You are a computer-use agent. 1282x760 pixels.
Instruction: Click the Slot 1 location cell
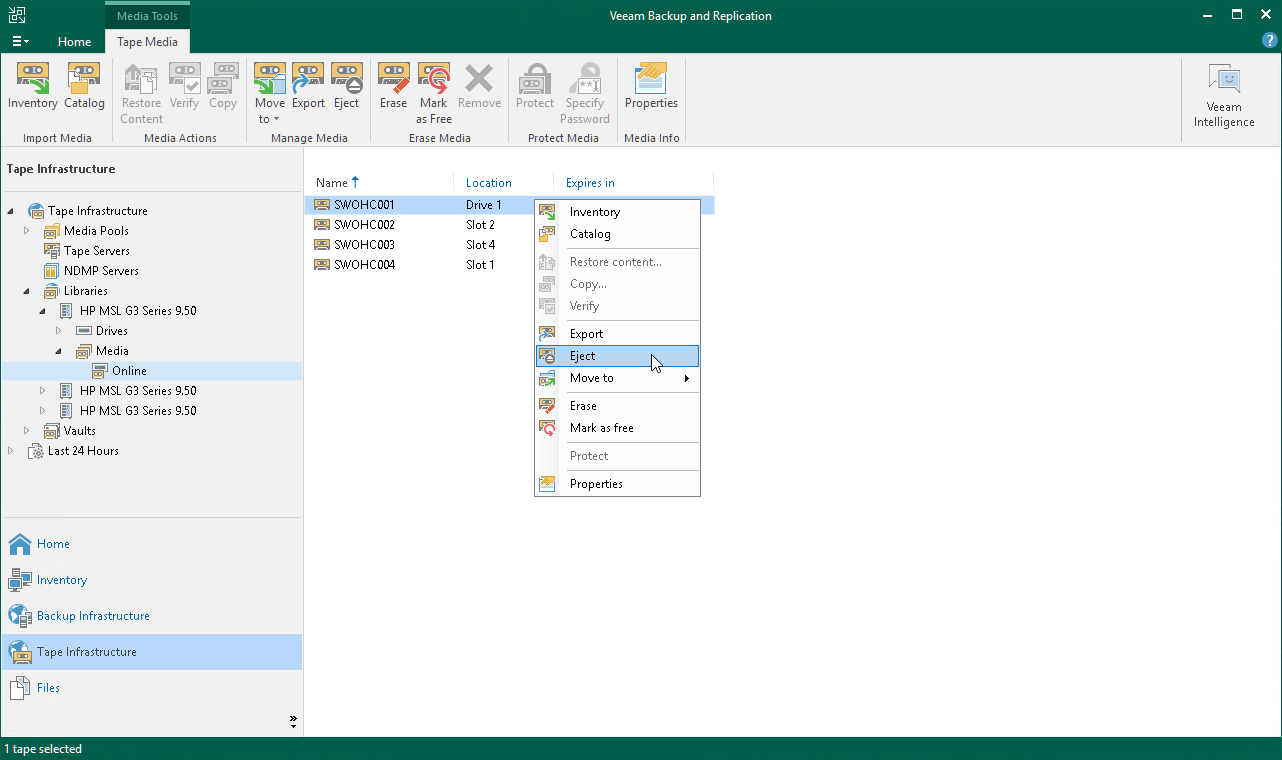480,265
